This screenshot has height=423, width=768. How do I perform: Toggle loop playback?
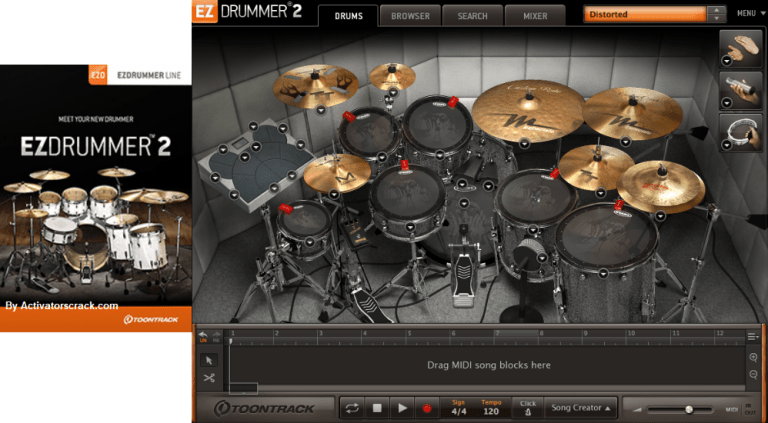point(352,408)
